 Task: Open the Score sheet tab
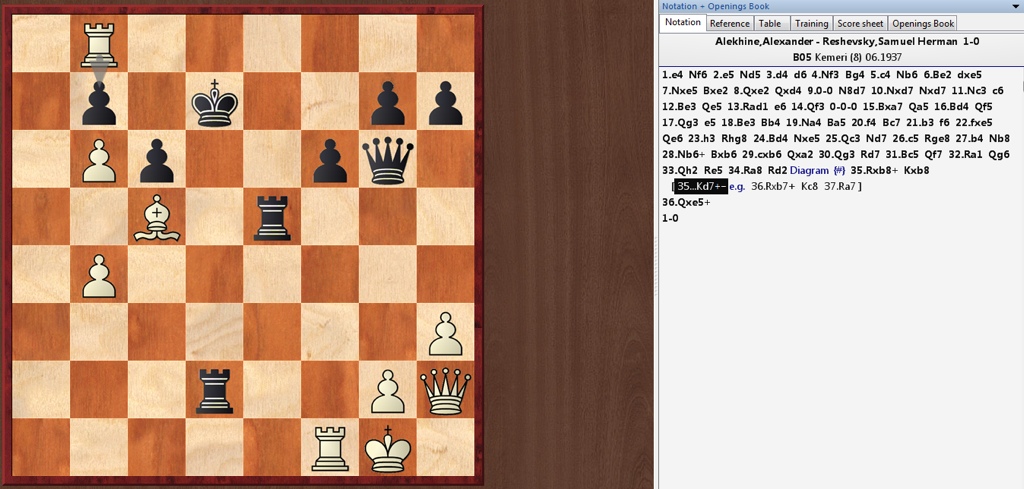coord(860,23)
